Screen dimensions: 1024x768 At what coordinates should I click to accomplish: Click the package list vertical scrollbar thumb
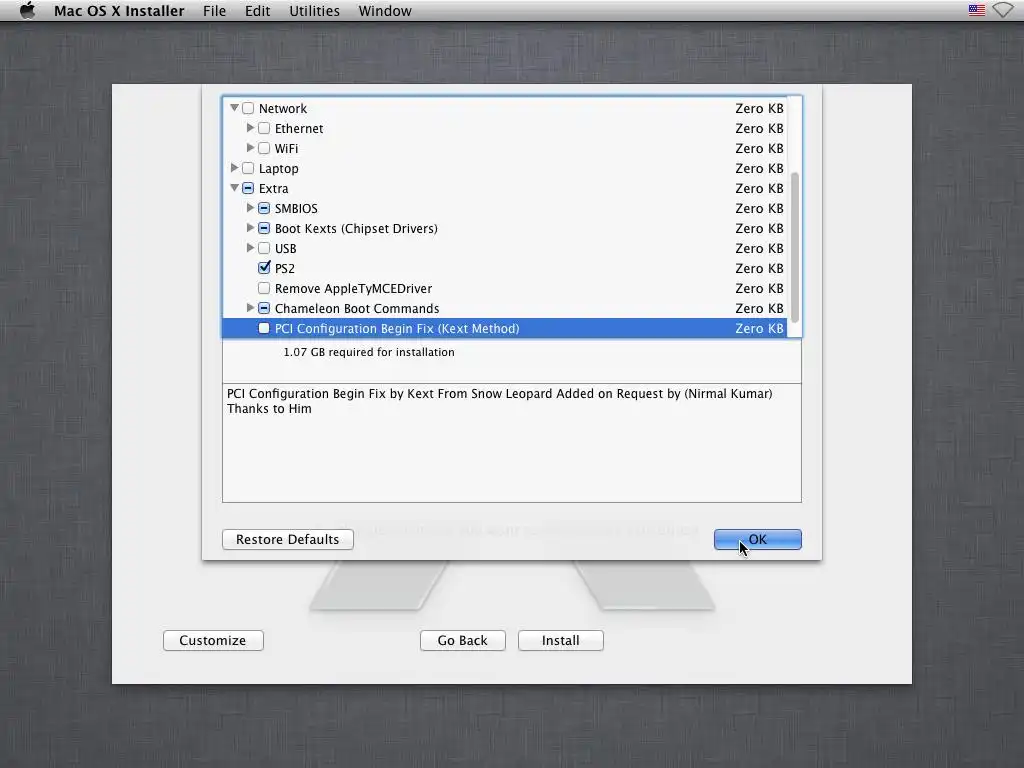point(795,248)
